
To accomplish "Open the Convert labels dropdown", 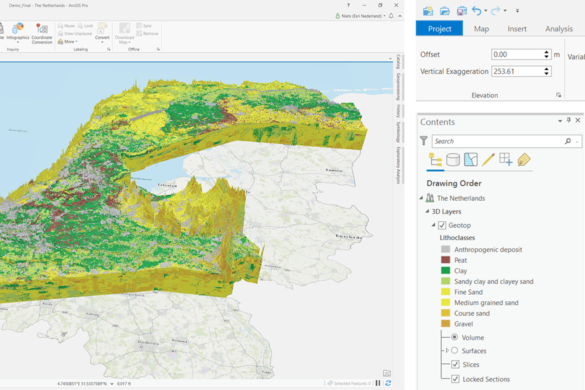I will click(x=102, y=33).
